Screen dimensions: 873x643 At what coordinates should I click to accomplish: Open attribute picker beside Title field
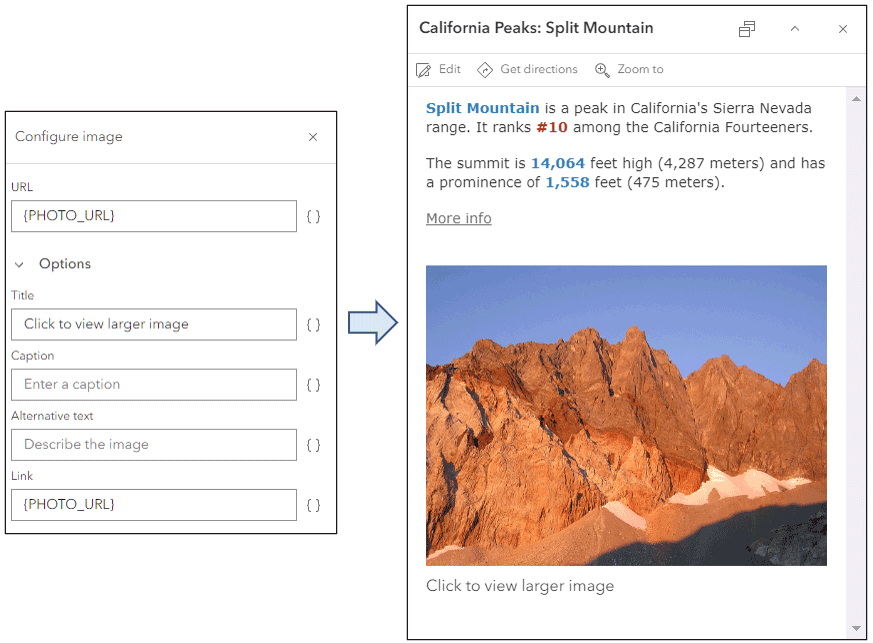314,324
